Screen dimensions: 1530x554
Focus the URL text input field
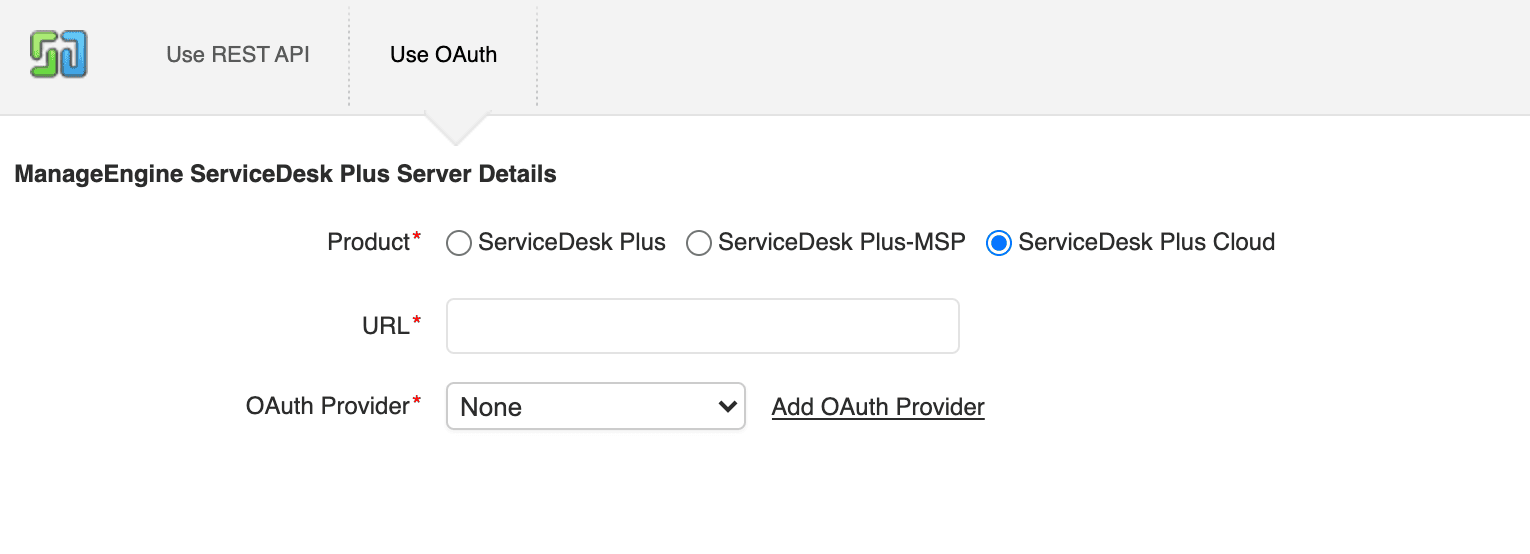(702, 326)
